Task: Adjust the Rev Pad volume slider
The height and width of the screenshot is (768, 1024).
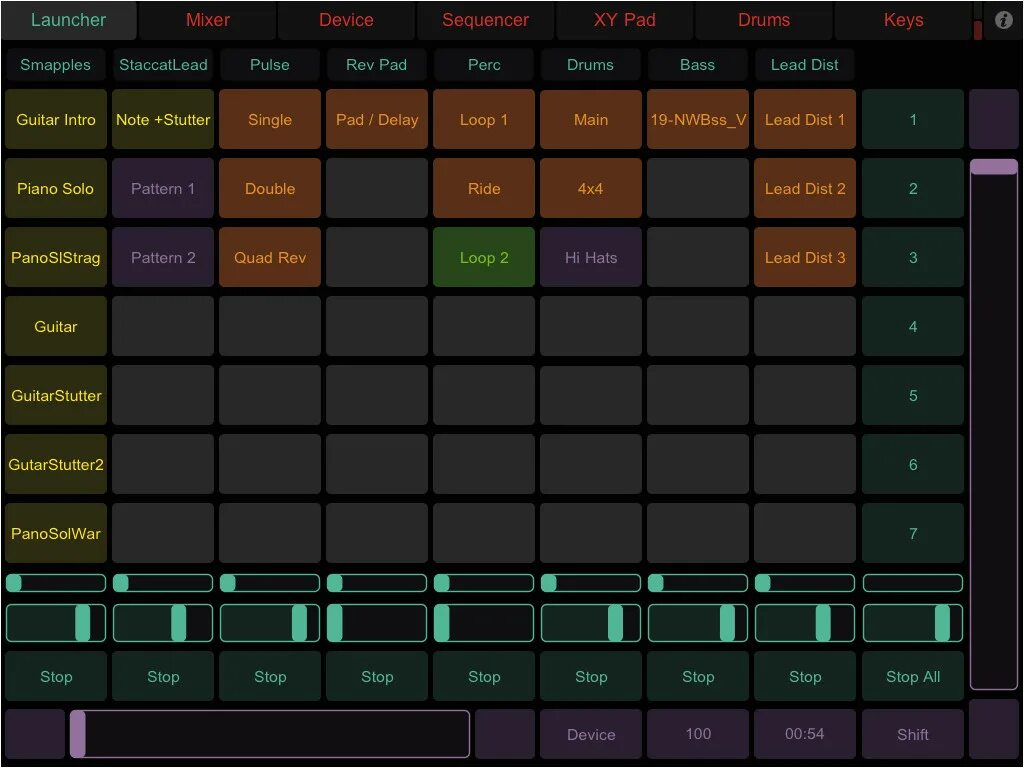Action: pos(377,623)
